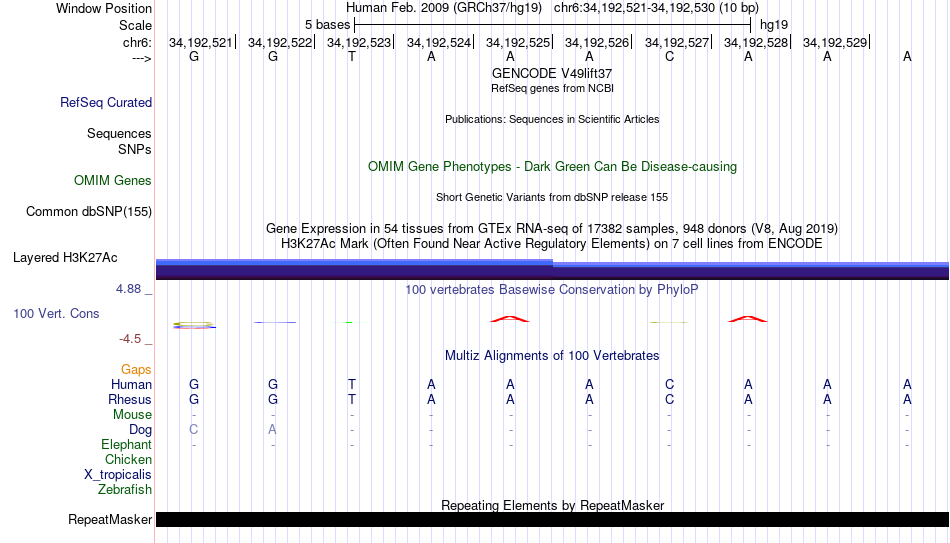Click the GTEx Gene Expression track title
This screenshot has height=543, width=950.
coord(552,228)
